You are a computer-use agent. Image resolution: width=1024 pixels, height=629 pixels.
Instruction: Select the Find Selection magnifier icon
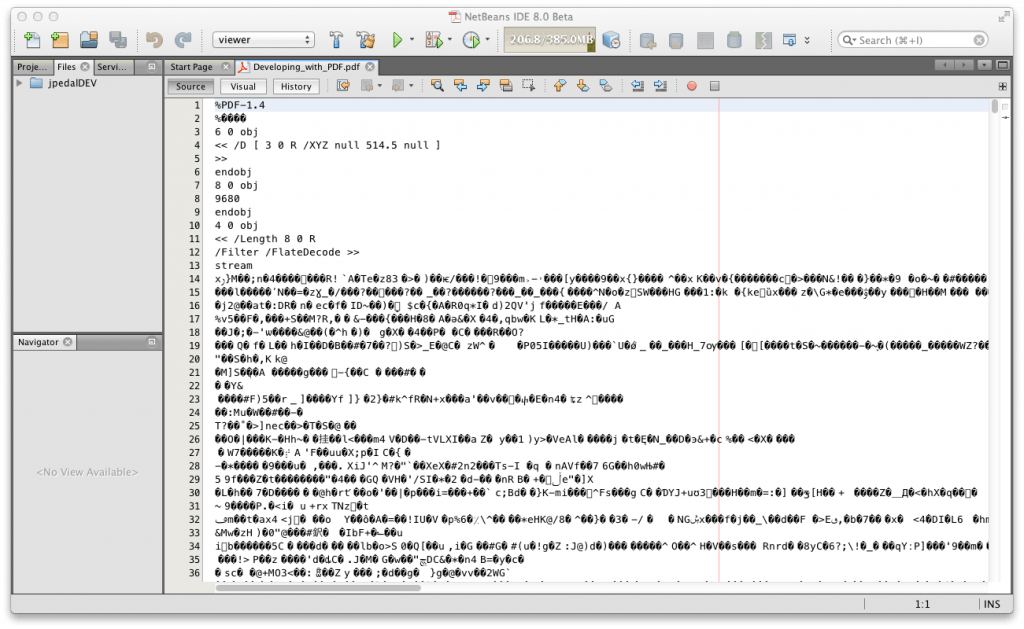pos(437,86)
